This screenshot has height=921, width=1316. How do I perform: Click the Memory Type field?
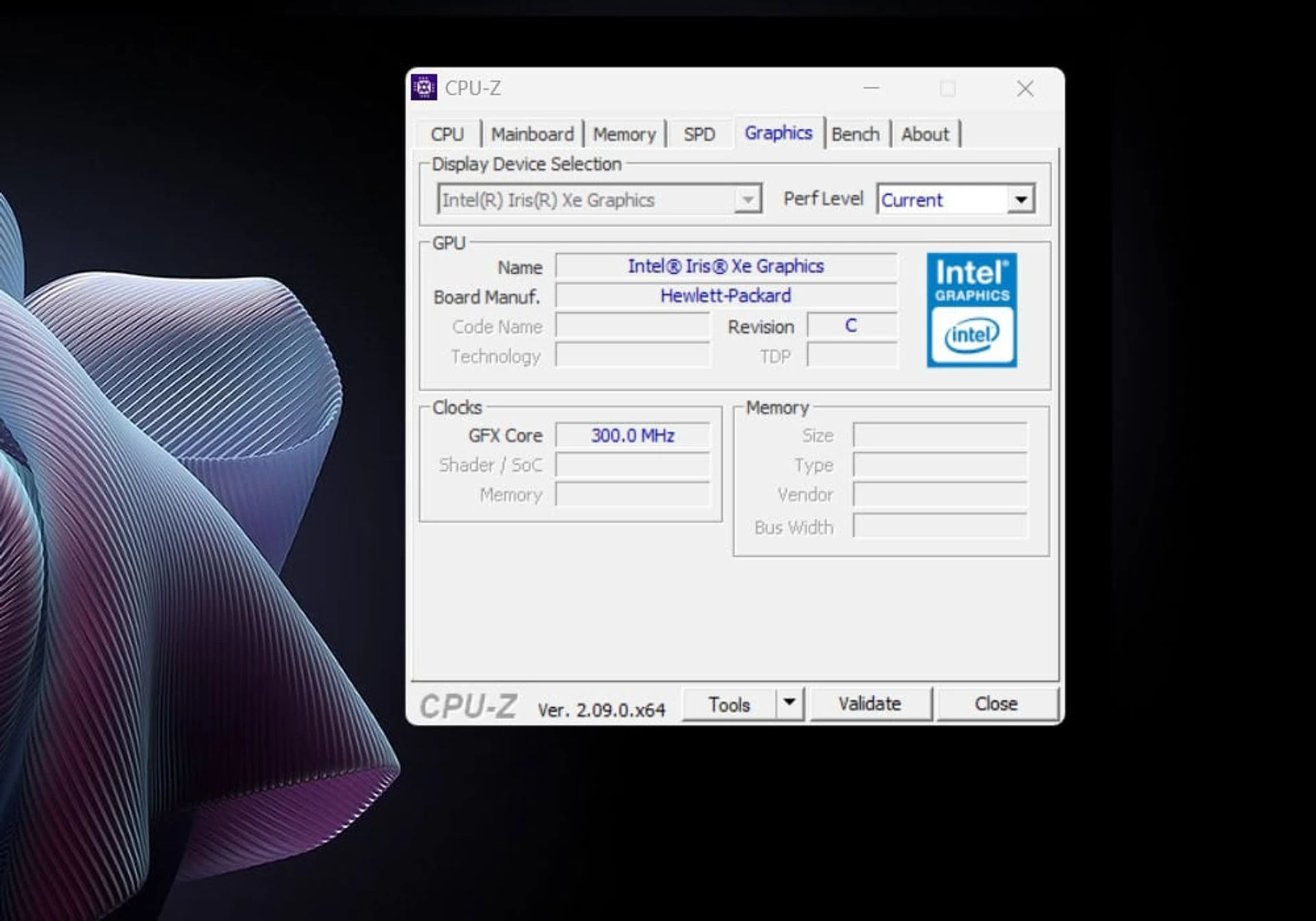click(940, 465)
